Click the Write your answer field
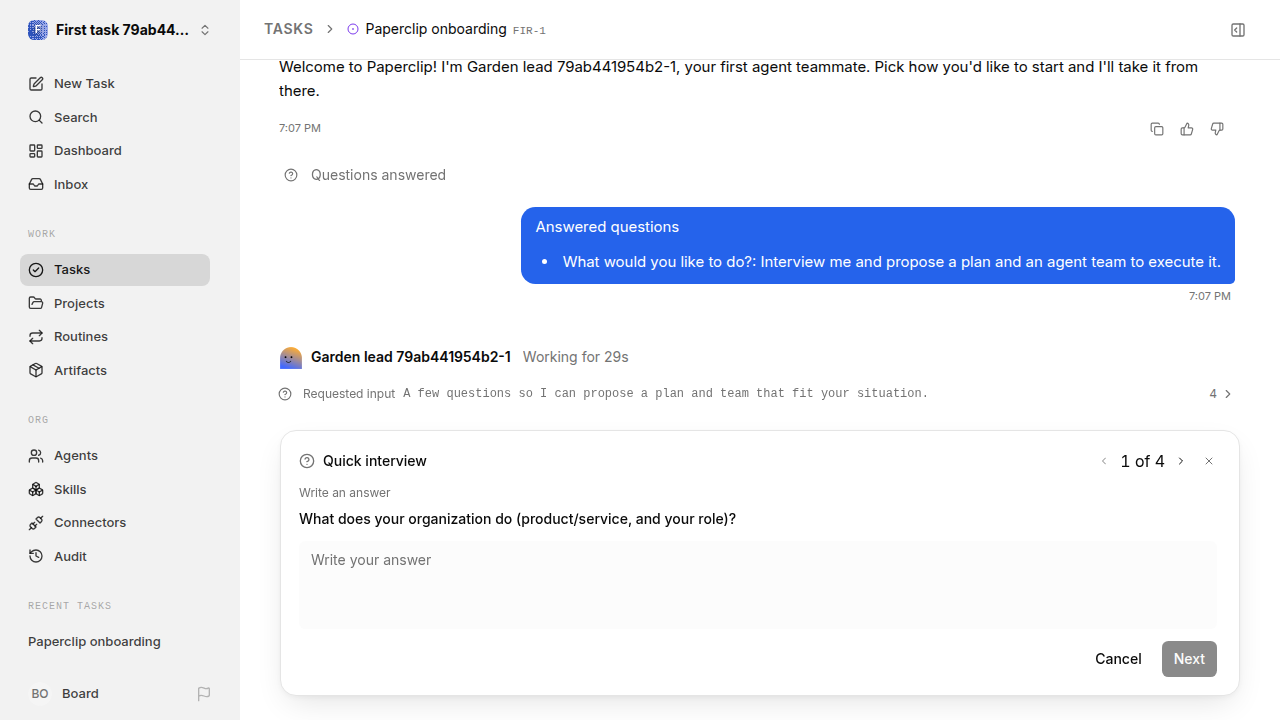The image size is (1280, 720). pos(758,585)
